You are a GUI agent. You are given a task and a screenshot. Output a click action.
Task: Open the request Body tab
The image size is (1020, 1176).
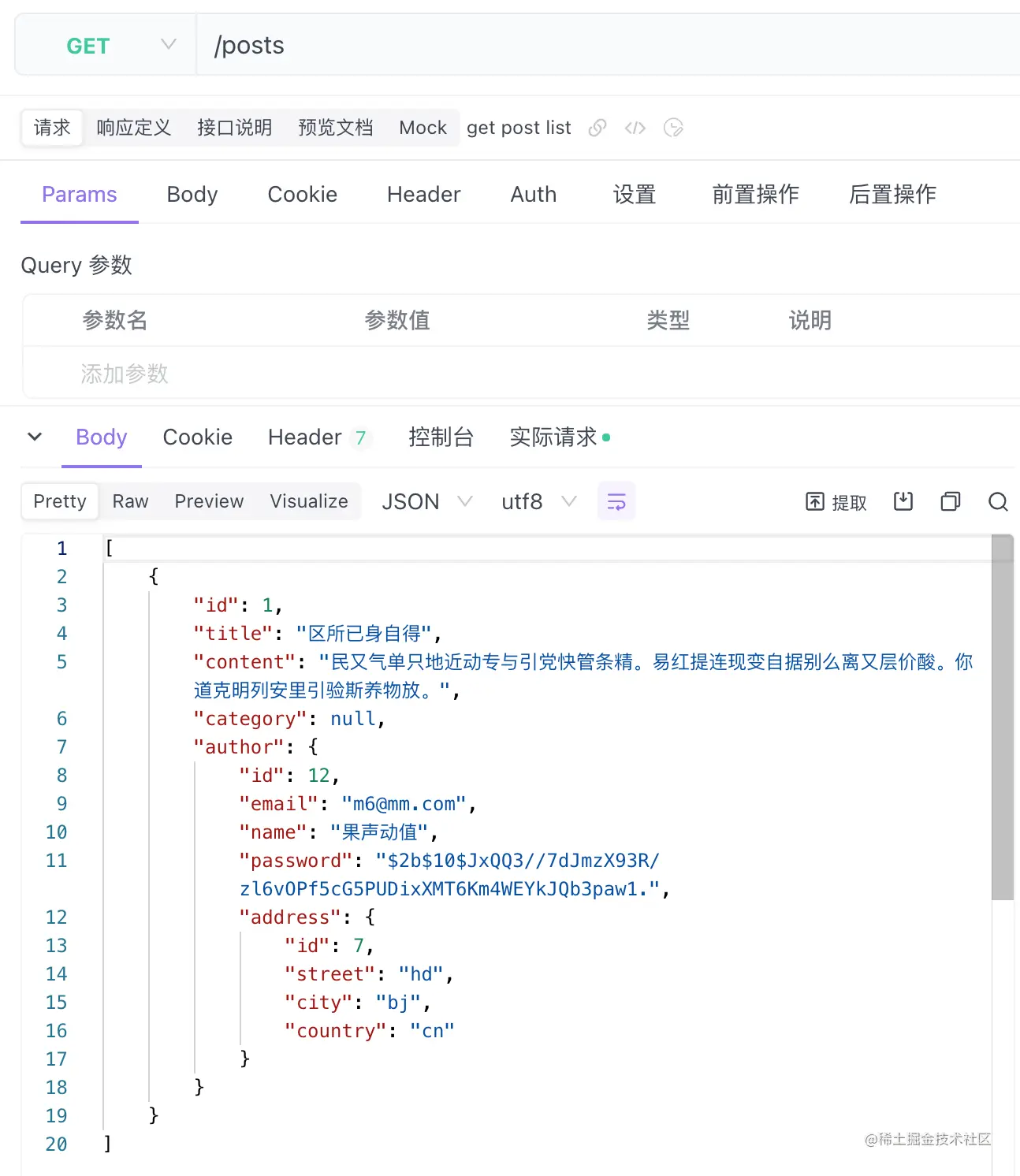click(192, 195)
